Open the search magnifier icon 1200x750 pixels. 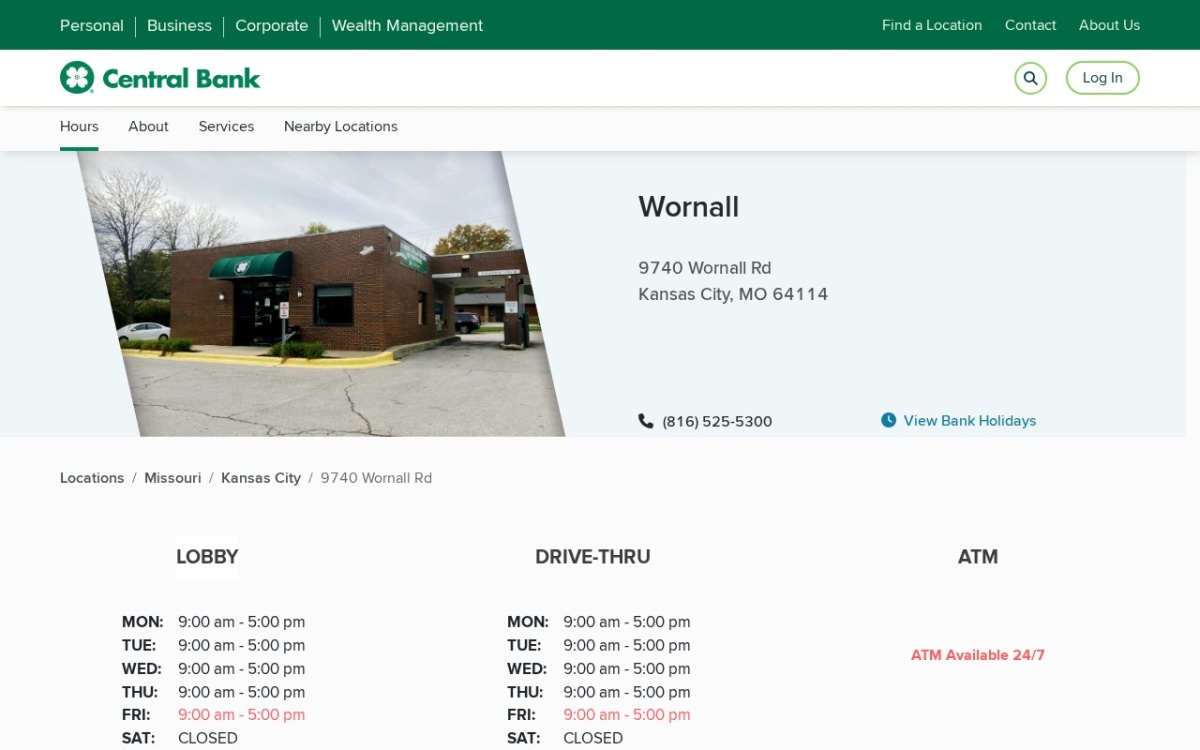1030,78
